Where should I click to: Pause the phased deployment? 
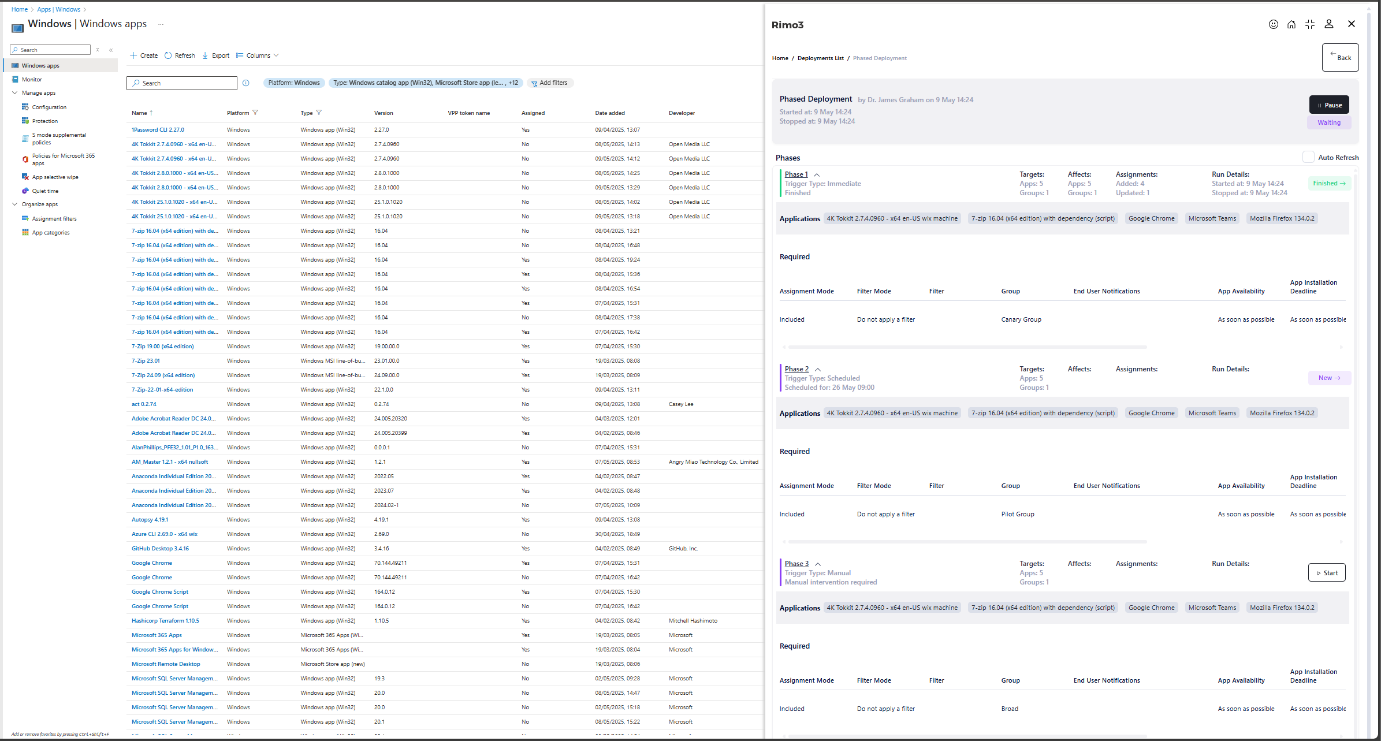tap(1328, 105)
